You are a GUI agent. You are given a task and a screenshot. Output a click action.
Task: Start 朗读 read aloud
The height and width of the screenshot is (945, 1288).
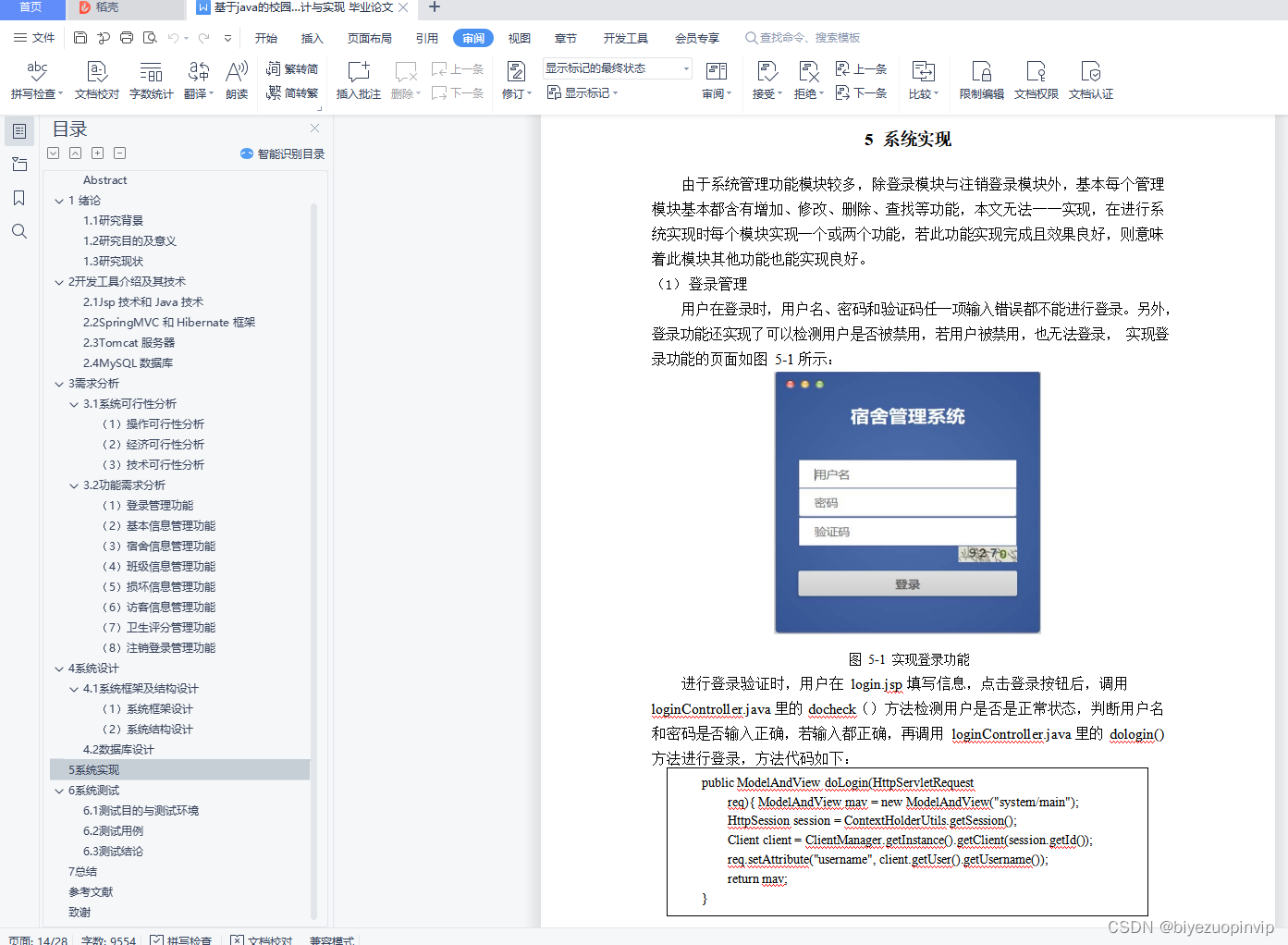(237, 79)
